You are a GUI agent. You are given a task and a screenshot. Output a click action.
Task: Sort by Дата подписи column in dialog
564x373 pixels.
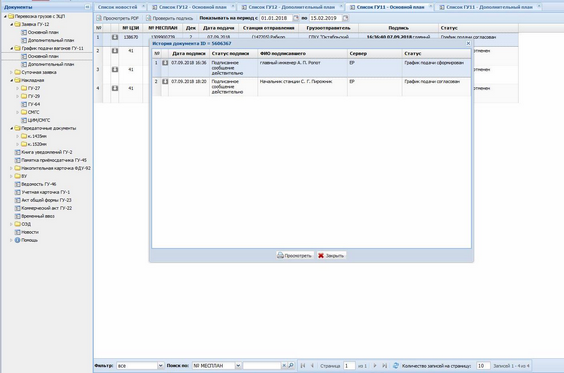point(189,53)
